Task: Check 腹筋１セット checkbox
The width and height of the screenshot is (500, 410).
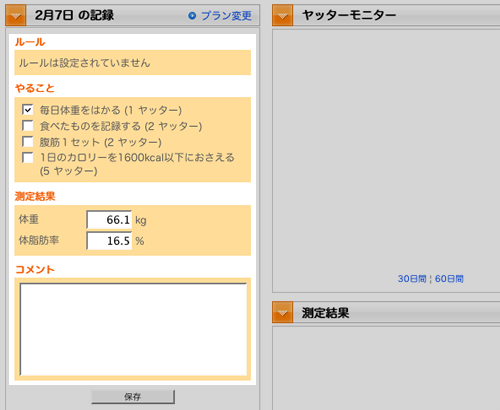Action: (28, 142)
